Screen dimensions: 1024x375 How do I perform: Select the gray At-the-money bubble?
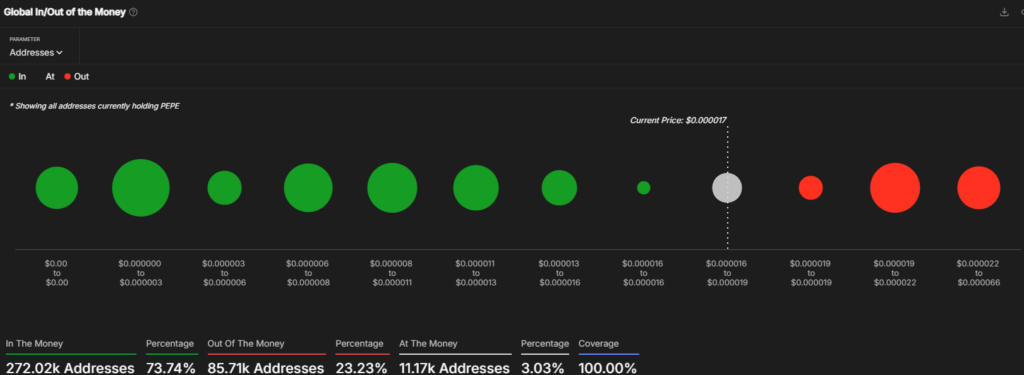[727, 188]
